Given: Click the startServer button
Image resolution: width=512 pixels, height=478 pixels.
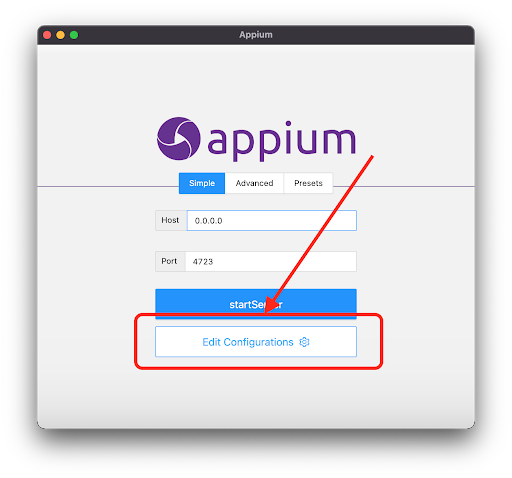Looking at the screenshot, I should [256, 304].
